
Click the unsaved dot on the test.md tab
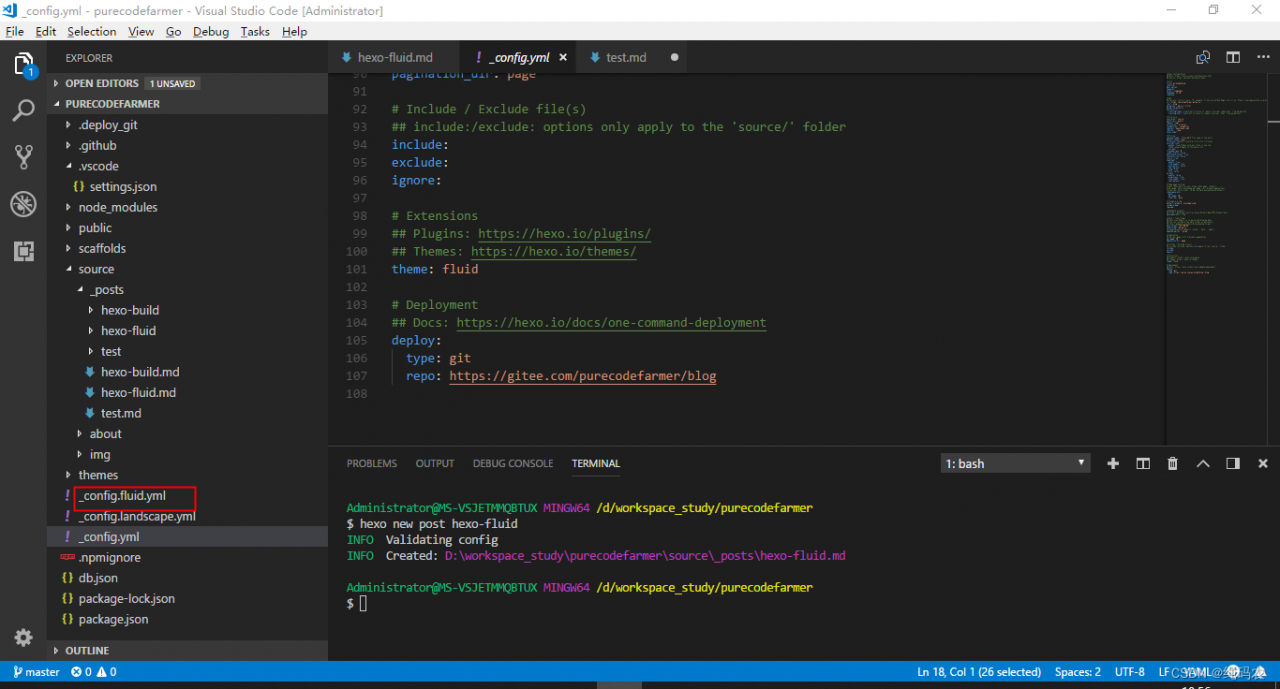point(674,57)
